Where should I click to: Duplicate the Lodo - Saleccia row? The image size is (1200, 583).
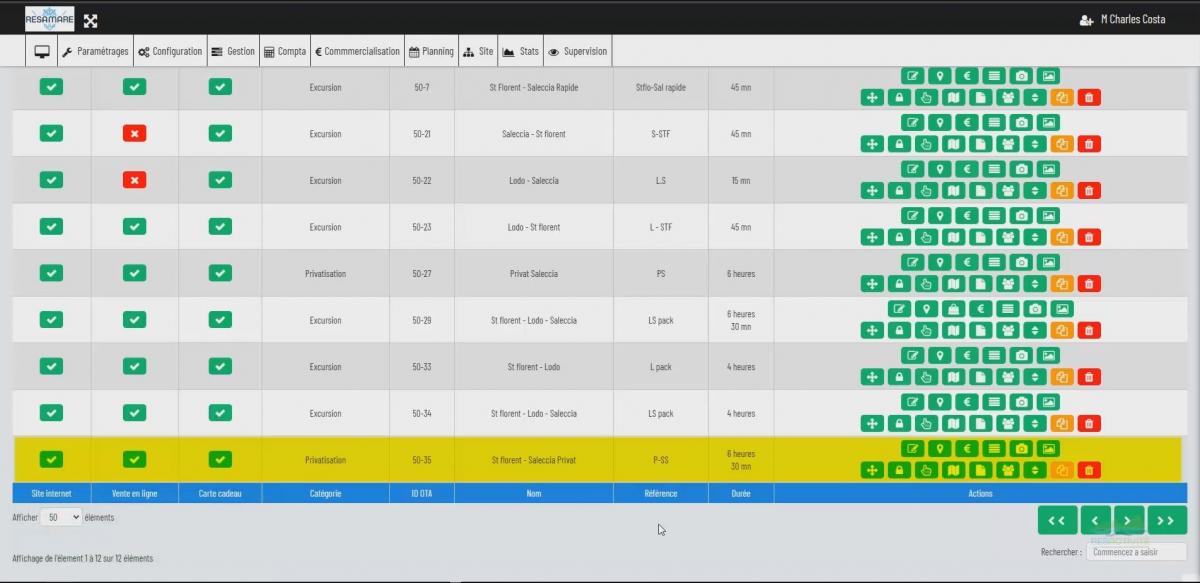[1062, 191]
